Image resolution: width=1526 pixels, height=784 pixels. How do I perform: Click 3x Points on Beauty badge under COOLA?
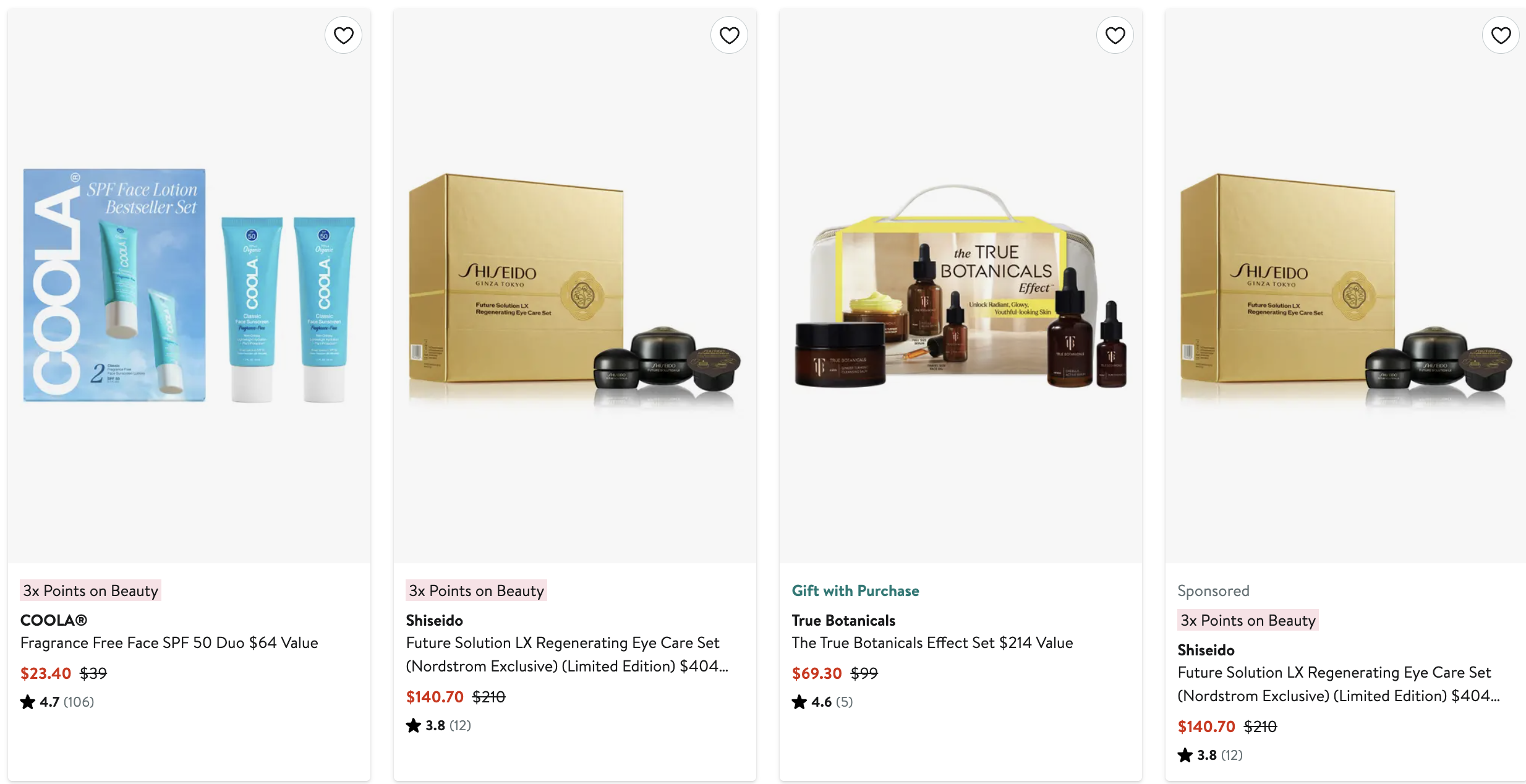point(91,590)
